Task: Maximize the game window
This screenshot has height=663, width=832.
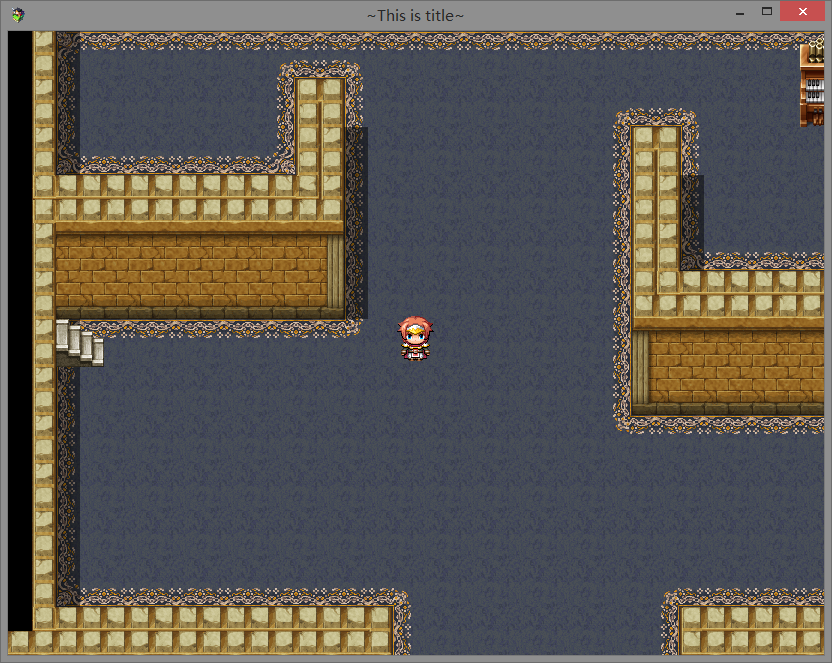Action: [x=767, y=12]
